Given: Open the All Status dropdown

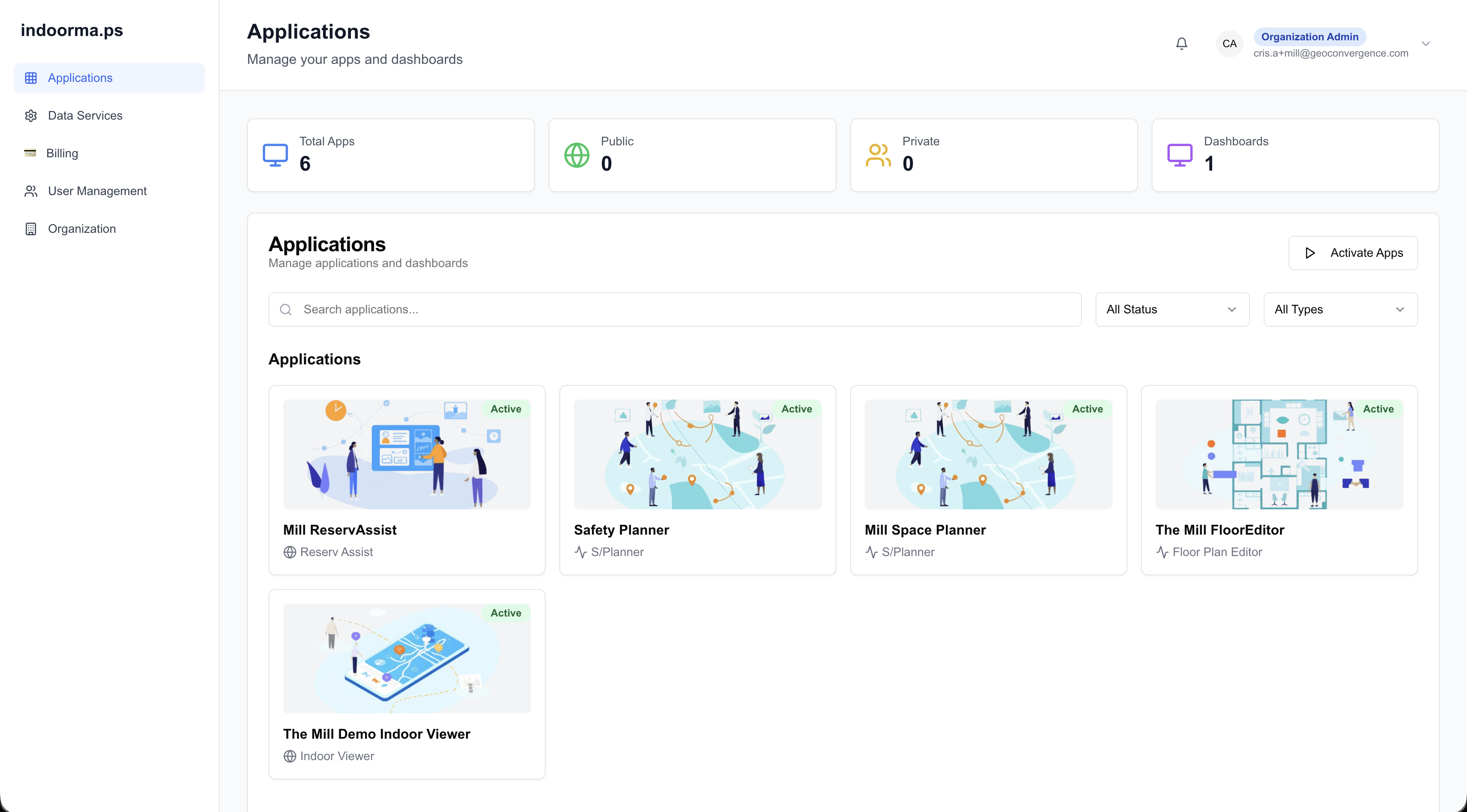Looking at the screenshot, I should [x=1172, y=310].
